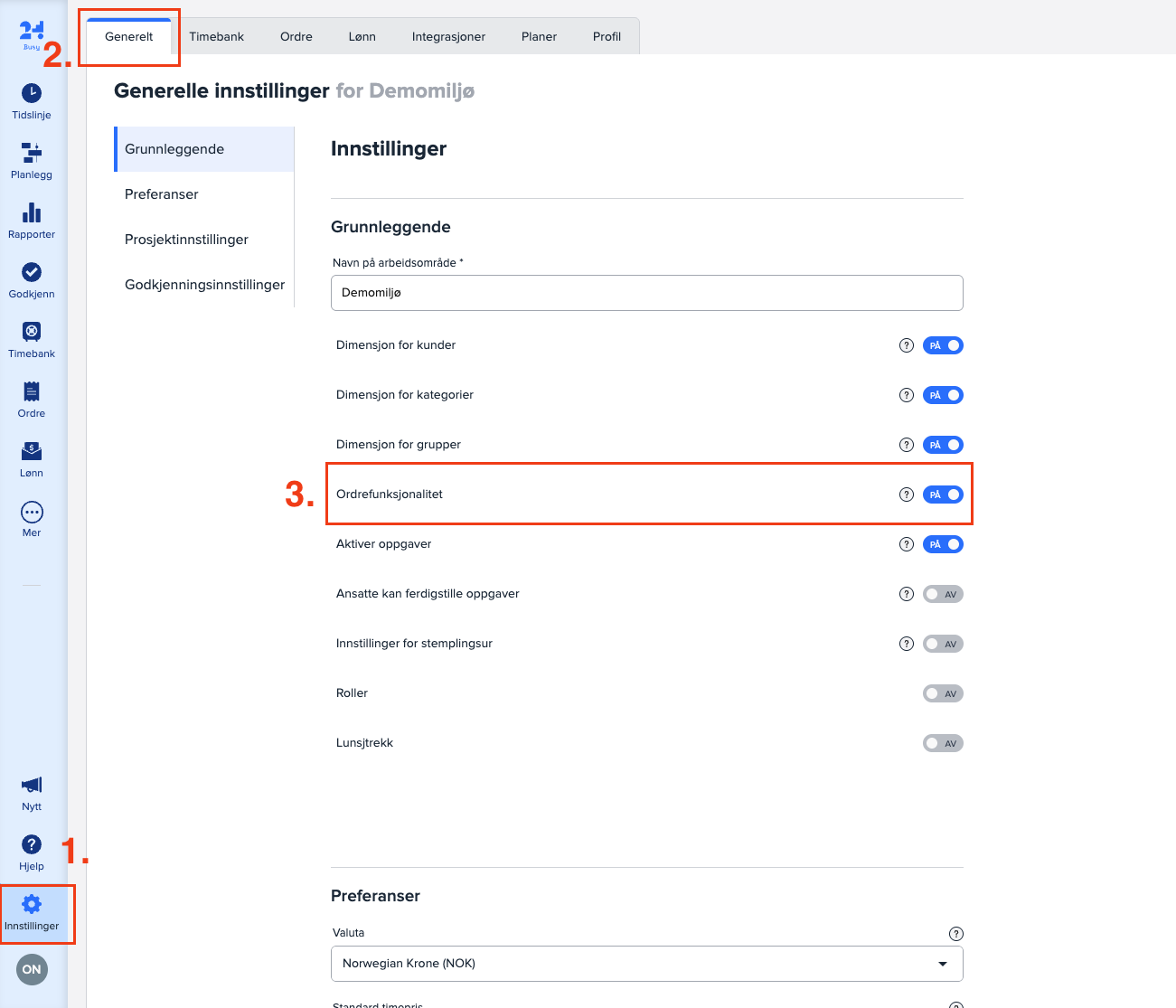Disable the Ordrefunksjonalitet toggle

click(943, 495)
